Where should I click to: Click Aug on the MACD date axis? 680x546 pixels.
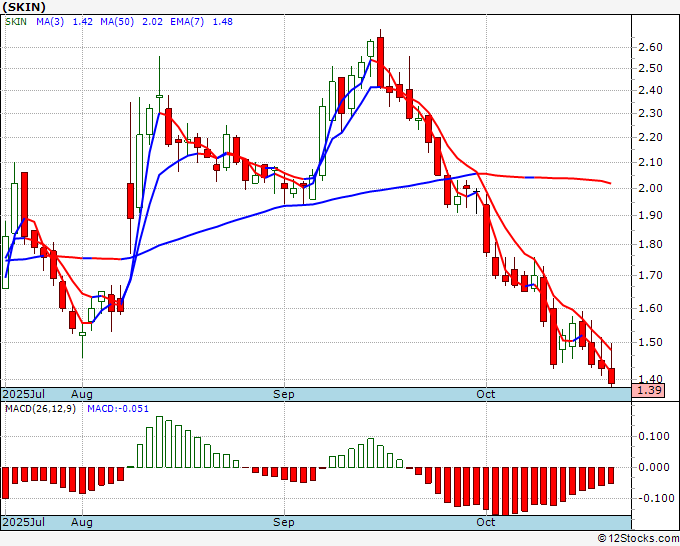pyautogui.click(x=82, y=522)
